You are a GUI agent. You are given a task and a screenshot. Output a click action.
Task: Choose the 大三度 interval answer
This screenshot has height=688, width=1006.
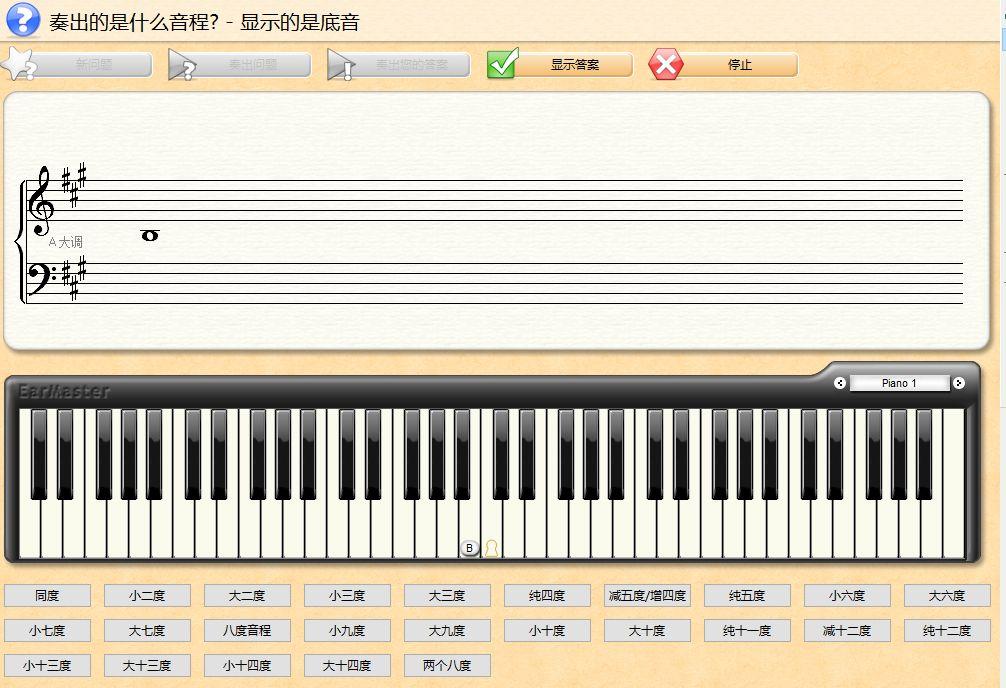pos(447,596)
